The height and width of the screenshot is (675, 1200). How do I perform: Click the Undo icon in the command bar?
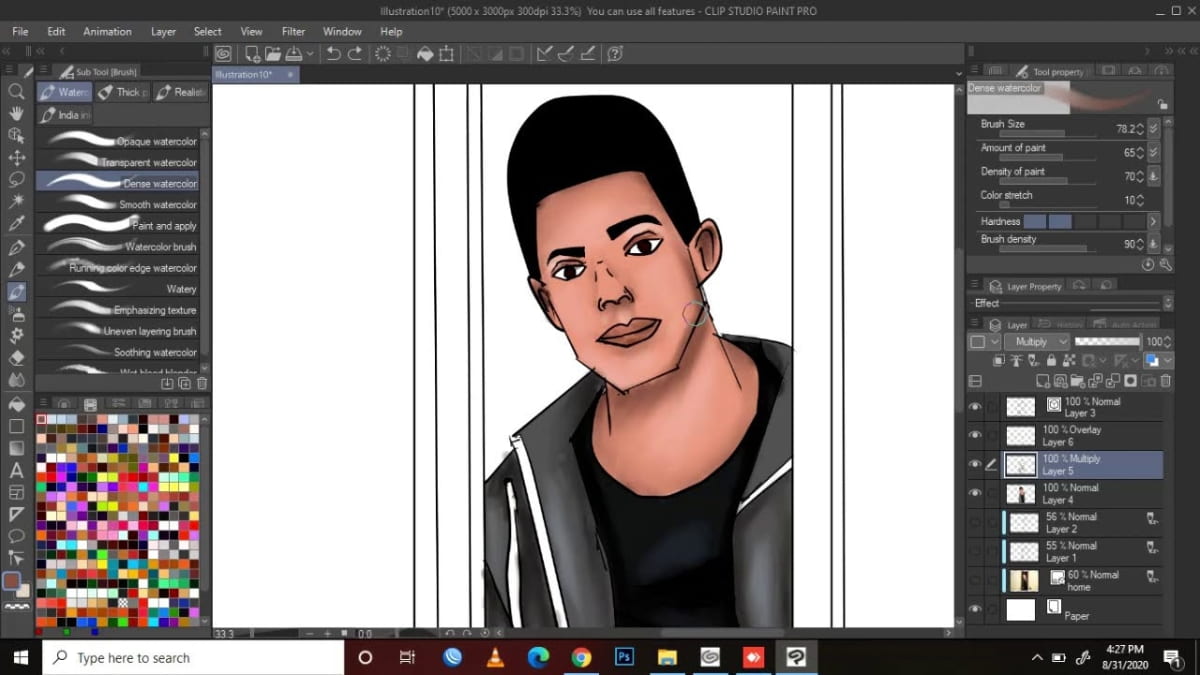click(333, 54)
